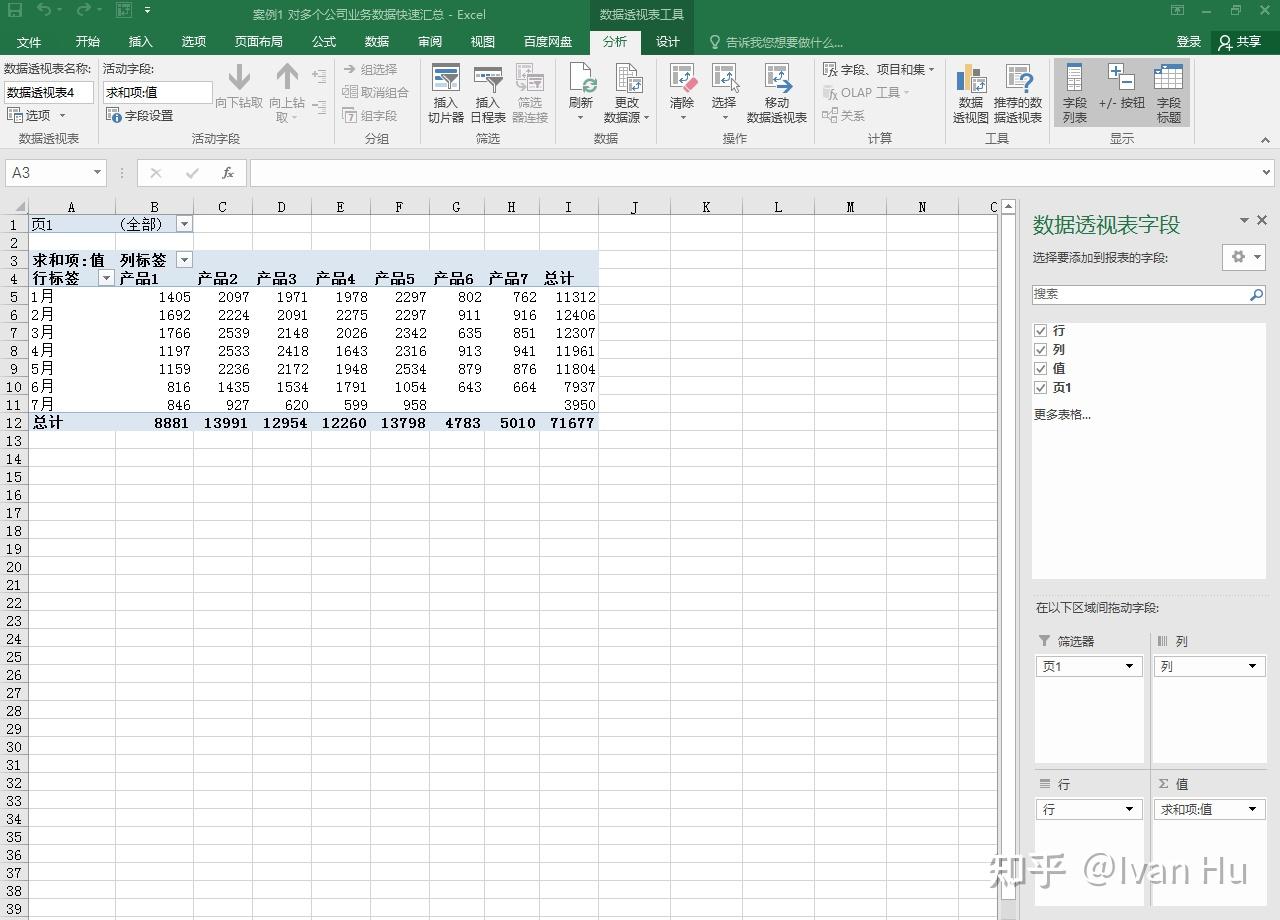Click the PivotChart icon
The width and height of the screenshot is (1280, 920).
click(970, 80)
